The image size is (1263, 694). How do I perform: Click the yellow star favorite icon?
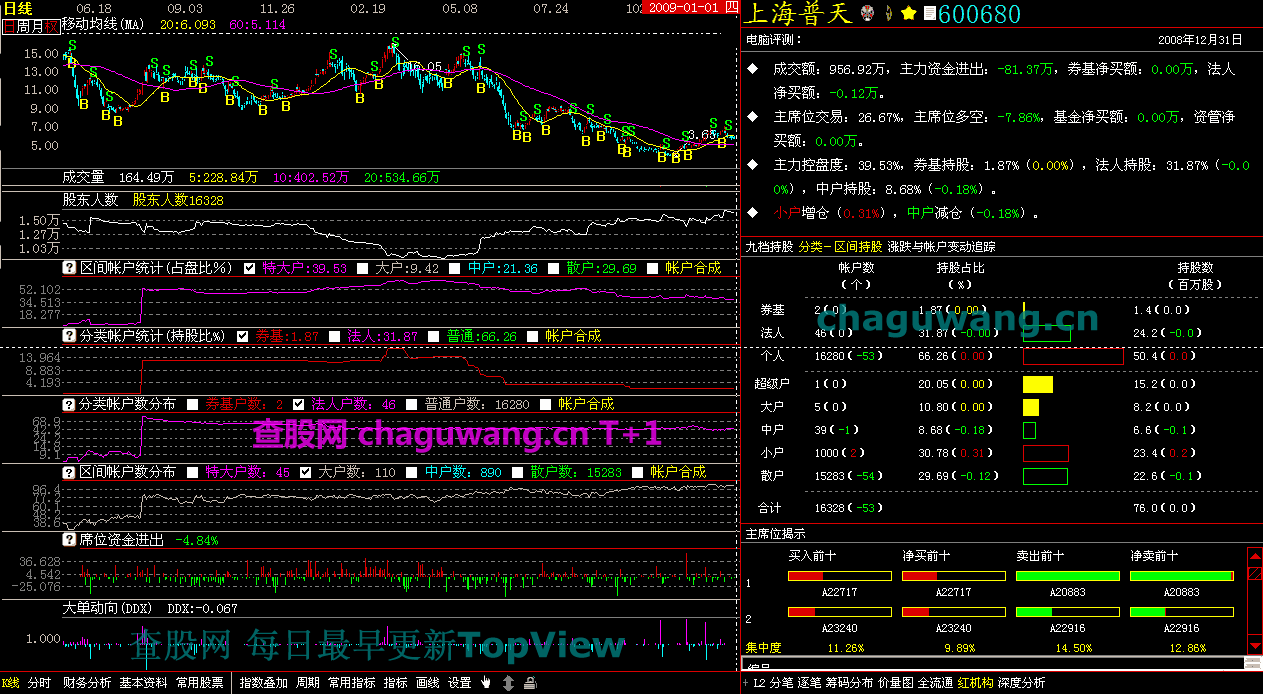[908, 14]
